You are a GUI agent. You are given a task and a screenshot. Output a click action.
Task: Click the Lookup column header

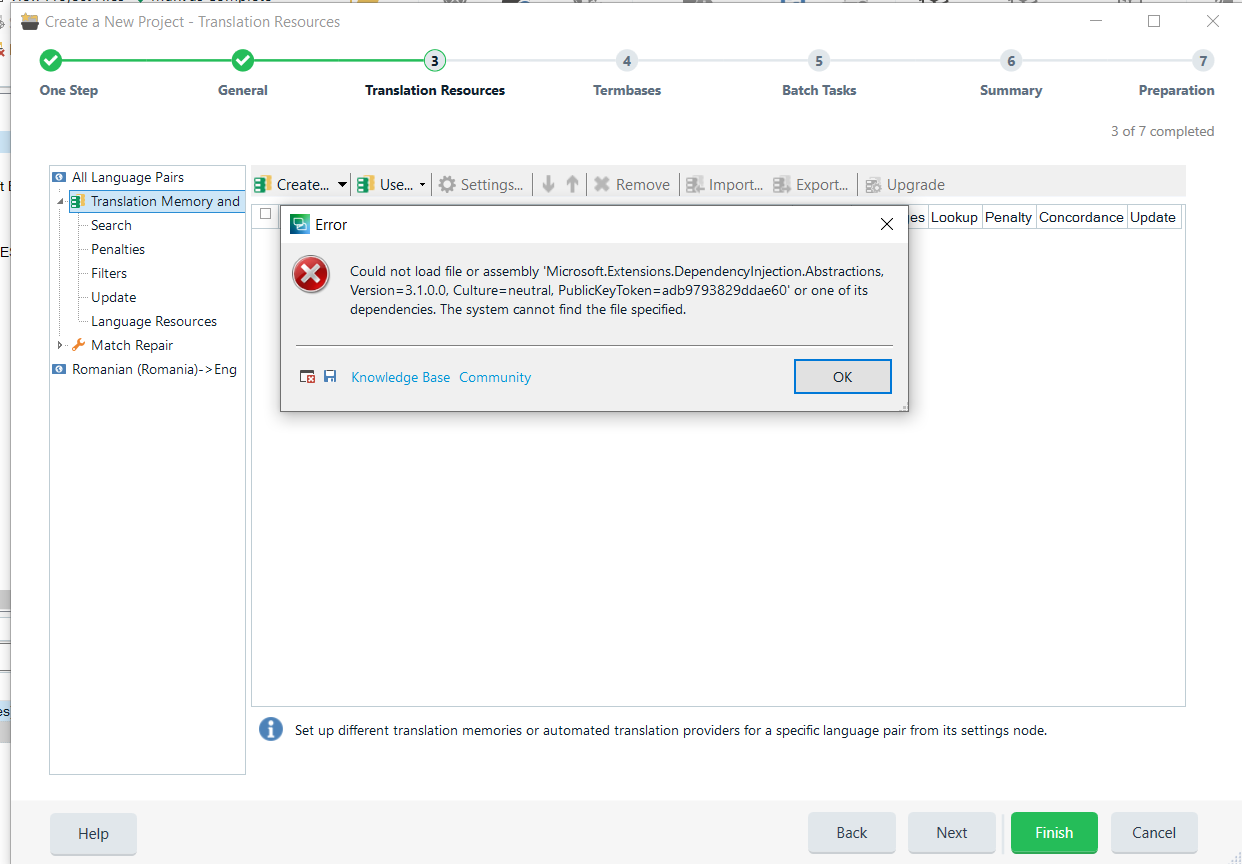point(954,217)
